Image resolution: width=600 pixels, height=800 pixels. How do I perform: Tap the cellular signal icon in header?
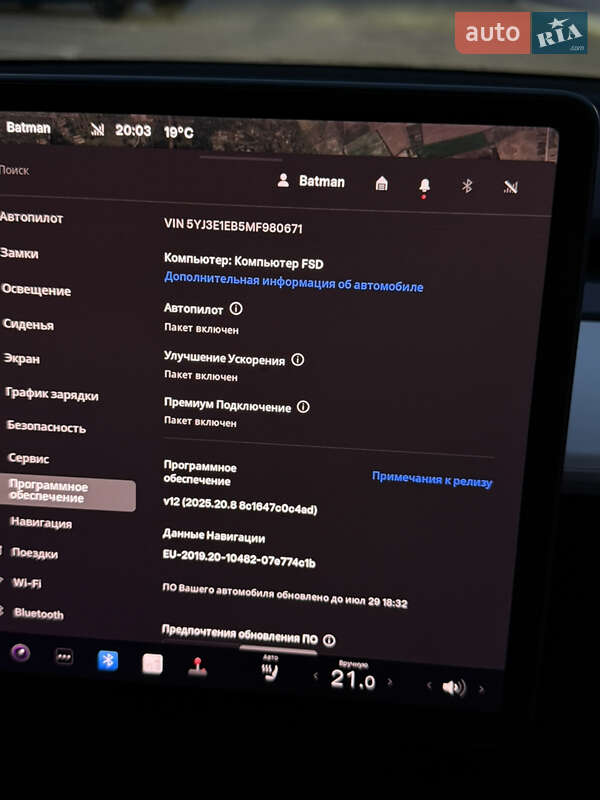point(511,187)
